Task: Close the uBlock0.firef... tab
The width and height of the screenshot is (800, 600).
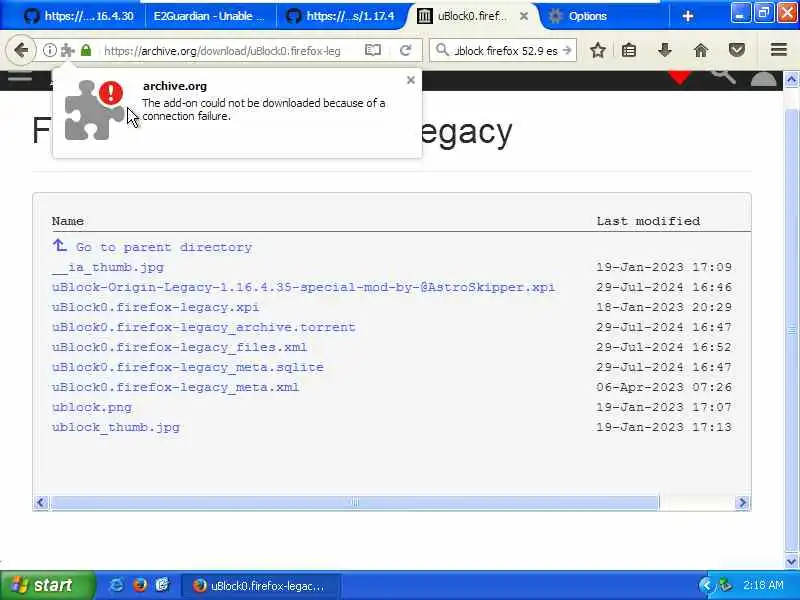Action: pos(524,16)
